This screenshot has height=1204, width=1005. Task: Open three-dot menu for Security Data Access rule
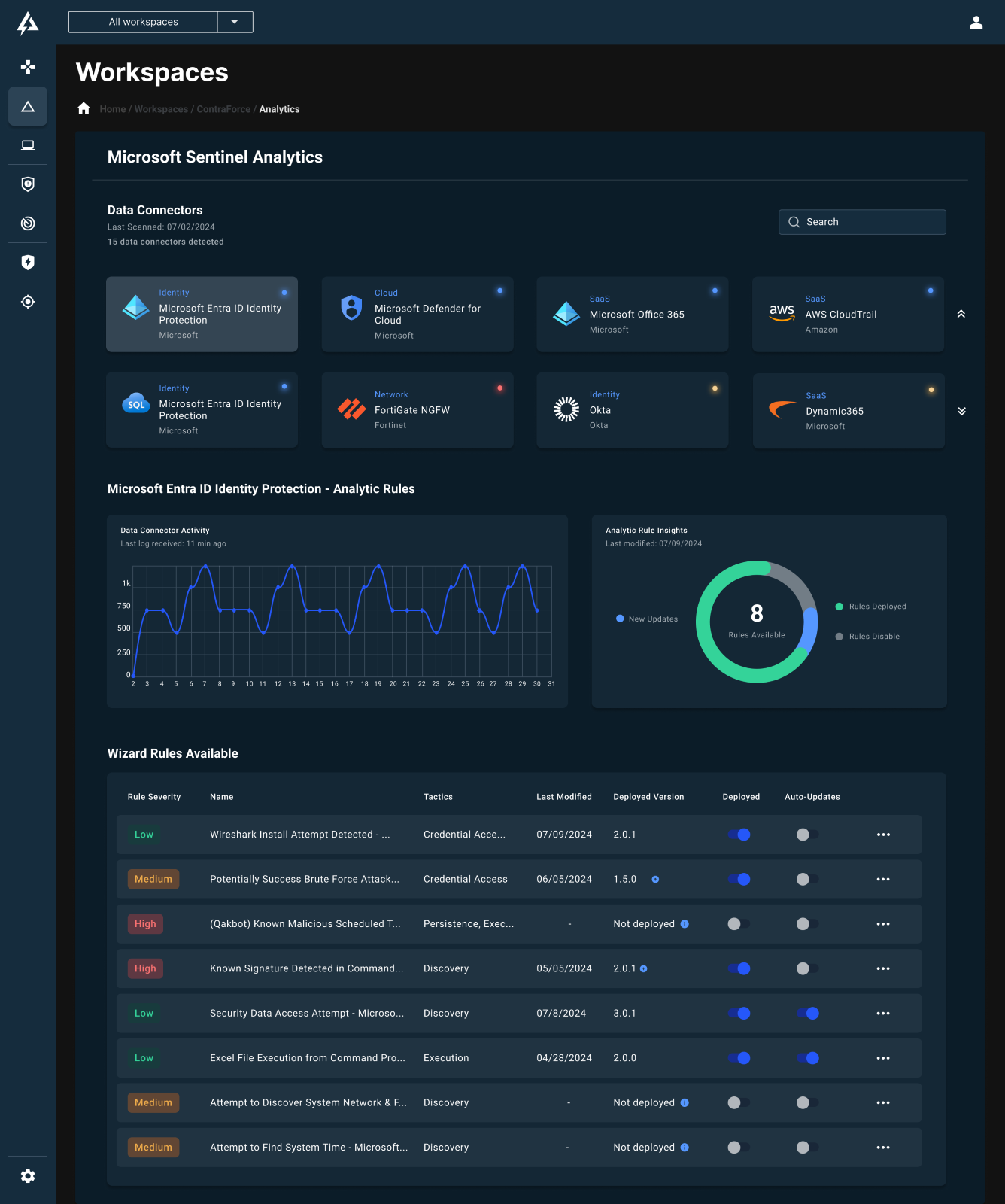click(883, 1014)
